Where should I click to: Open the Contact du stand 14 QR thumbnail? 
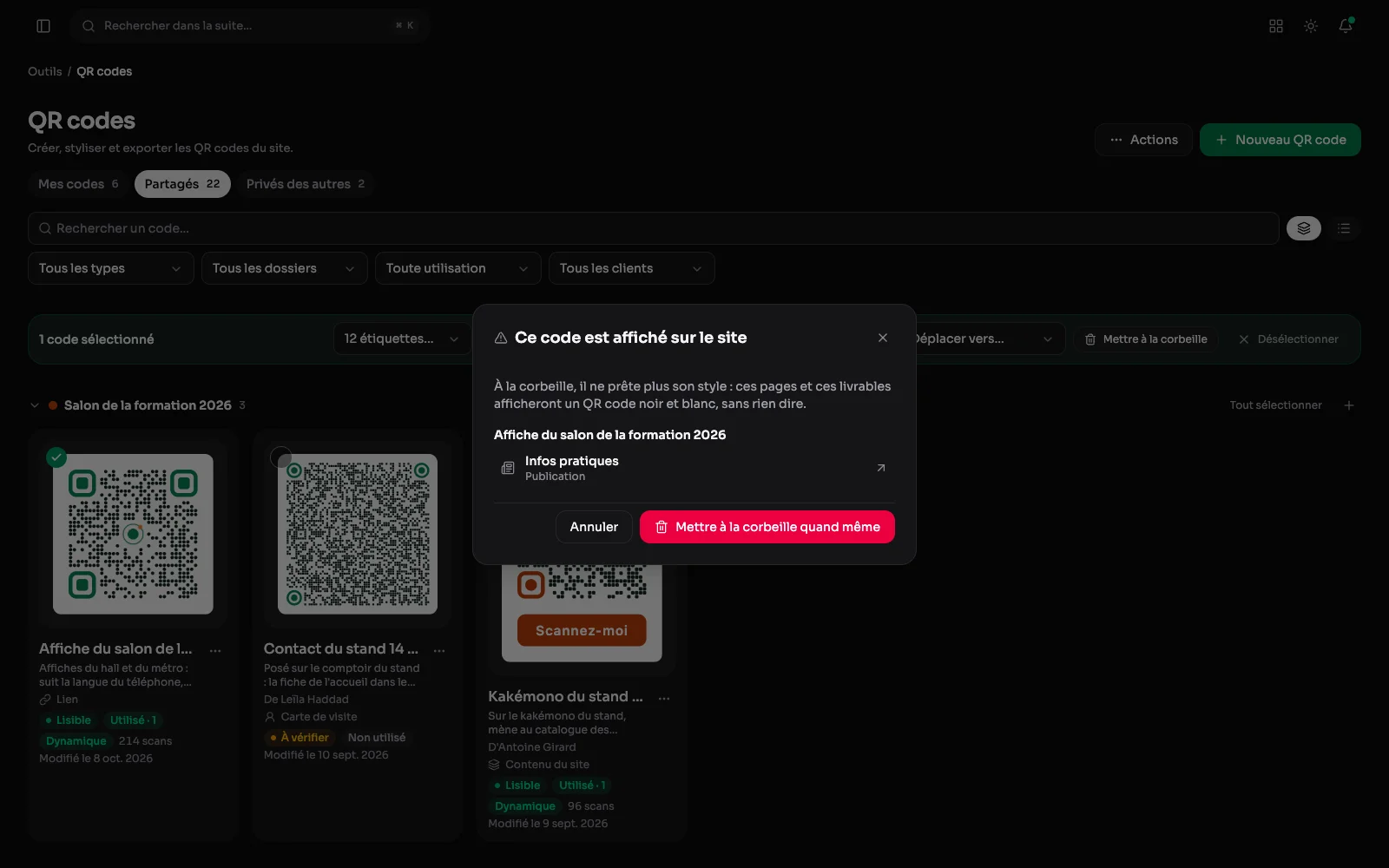pos(358,534)
